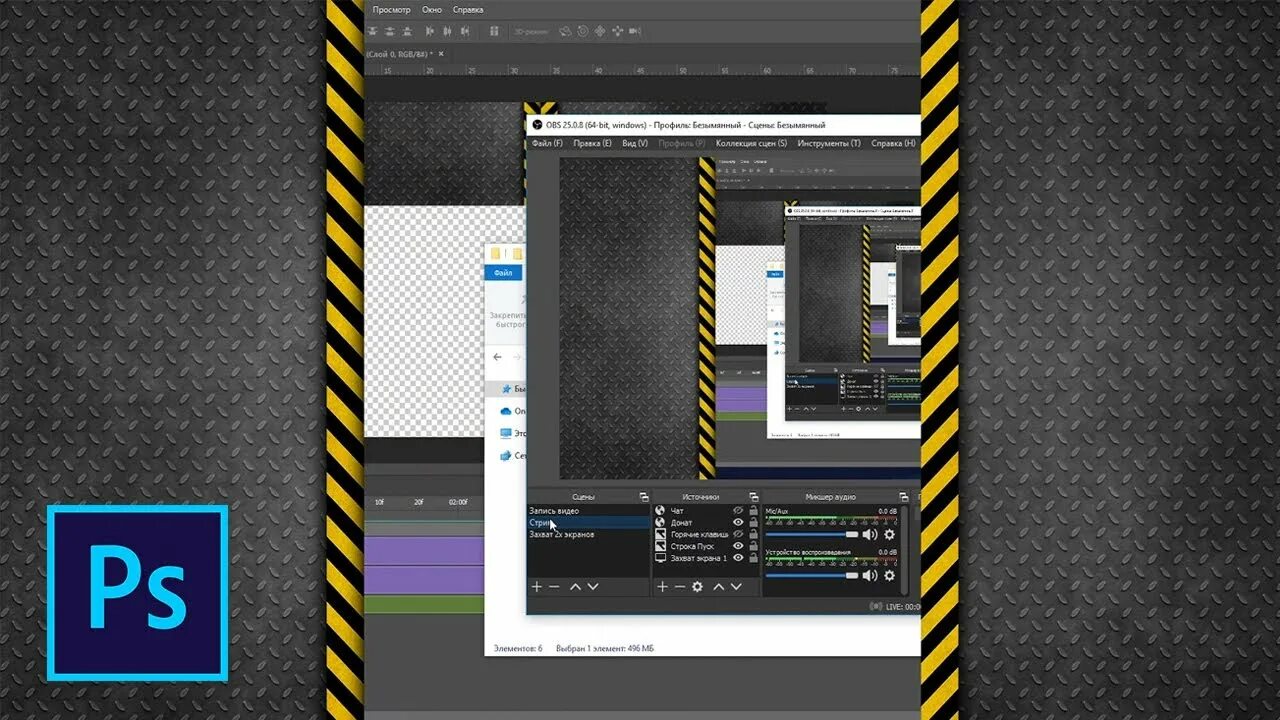Move source up in Источники panel

[718, 587]
